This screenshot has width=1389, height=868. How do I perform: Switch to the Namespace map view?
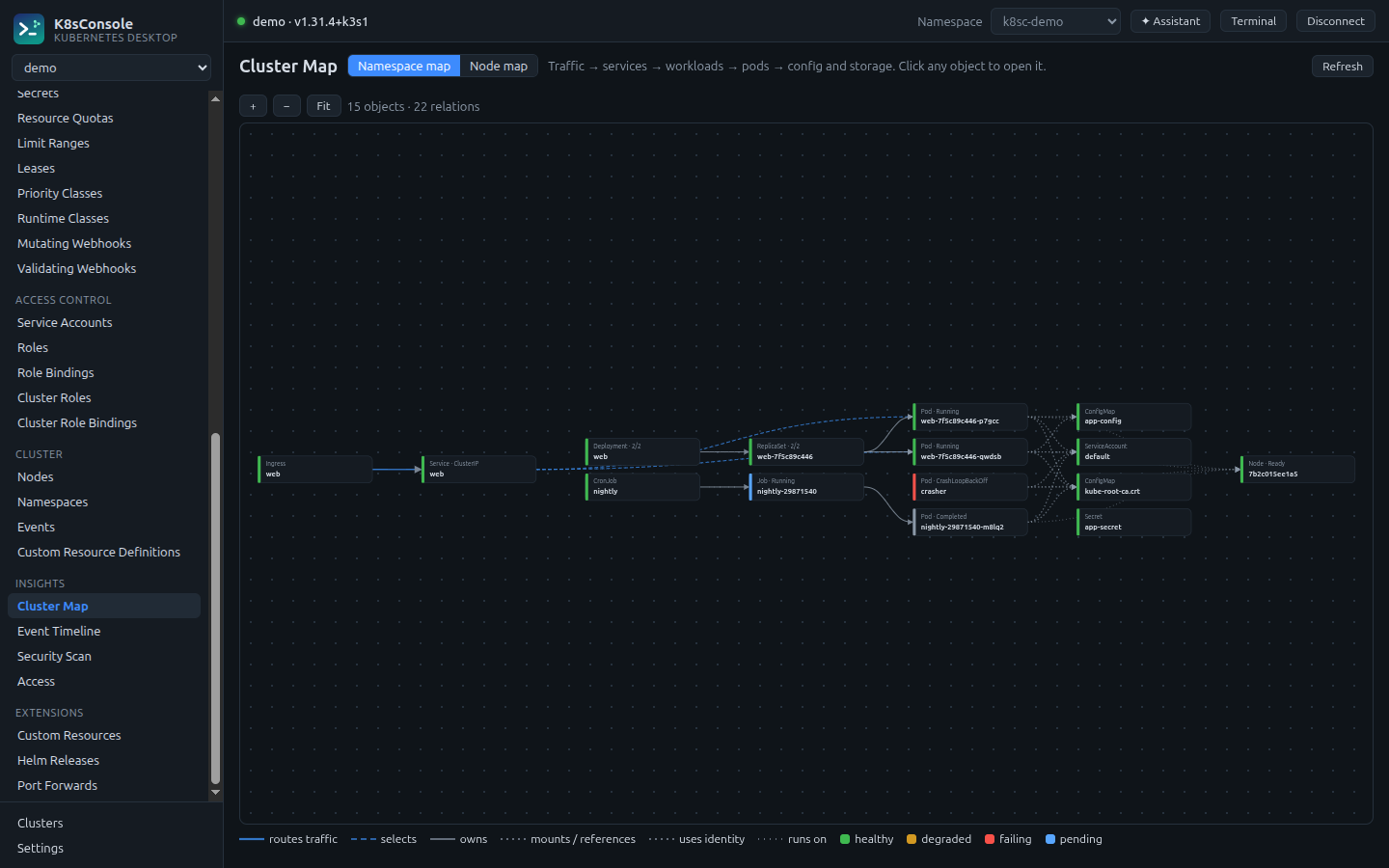point(404,66)
